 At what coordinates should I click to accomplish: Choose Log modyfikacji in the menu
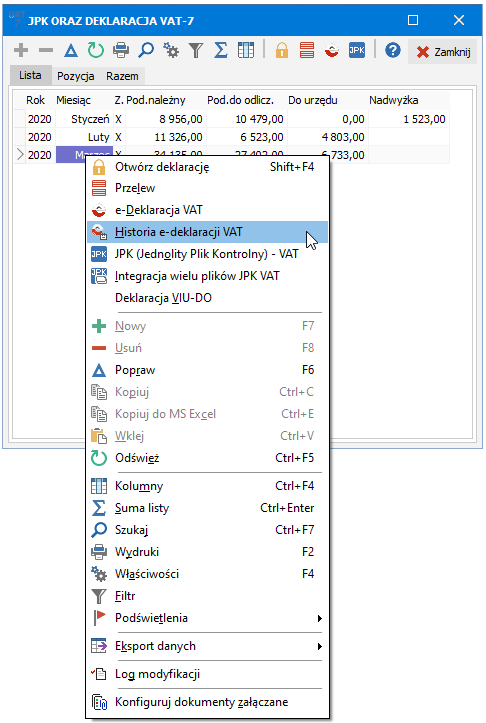click(207, 674)
